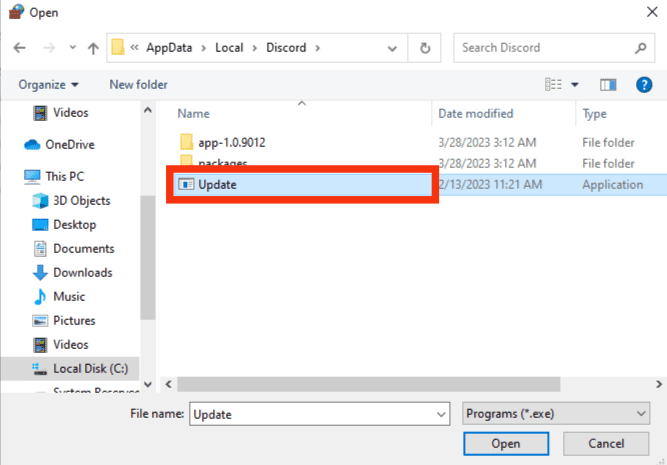Viewport: 667px width, 465px height.
Task: Click the Downloads arrow icon
Action: click(x=40, y=273)
